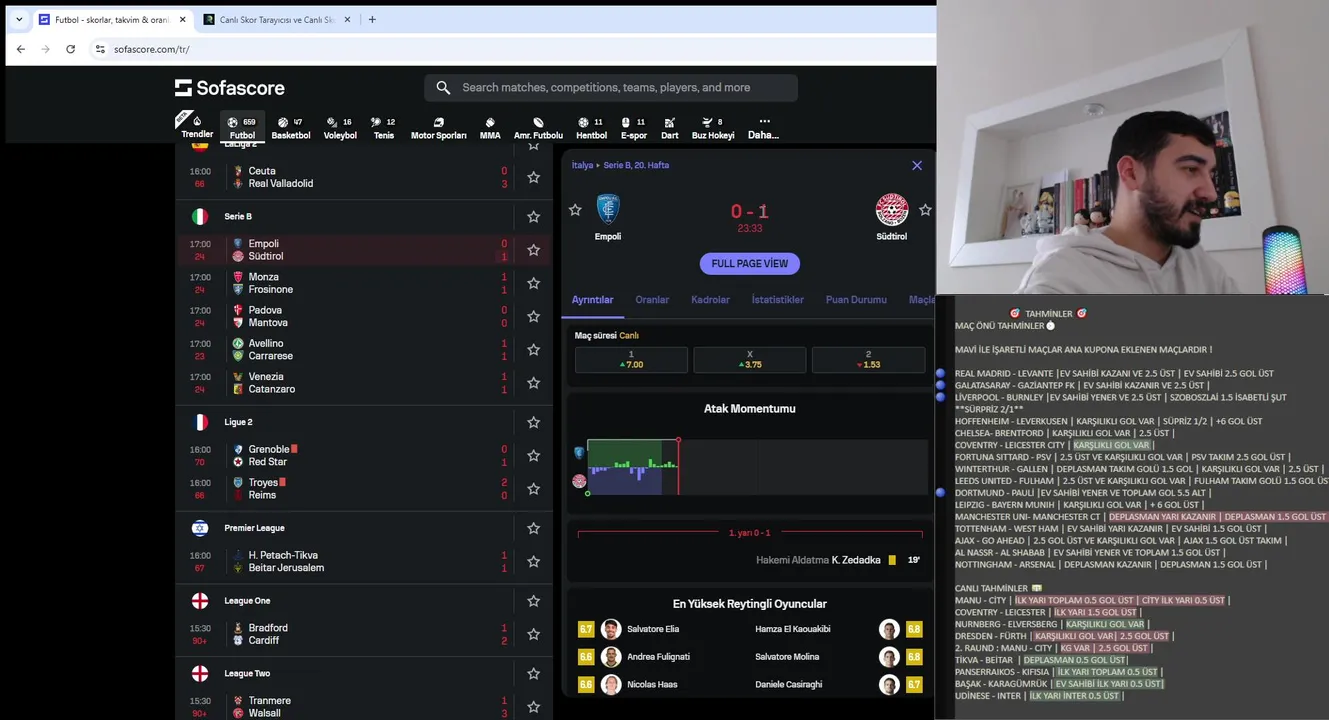Screen dimensions: 1329x720
Task: Switch to the Kadrolar tab
Action: point(710,300)
